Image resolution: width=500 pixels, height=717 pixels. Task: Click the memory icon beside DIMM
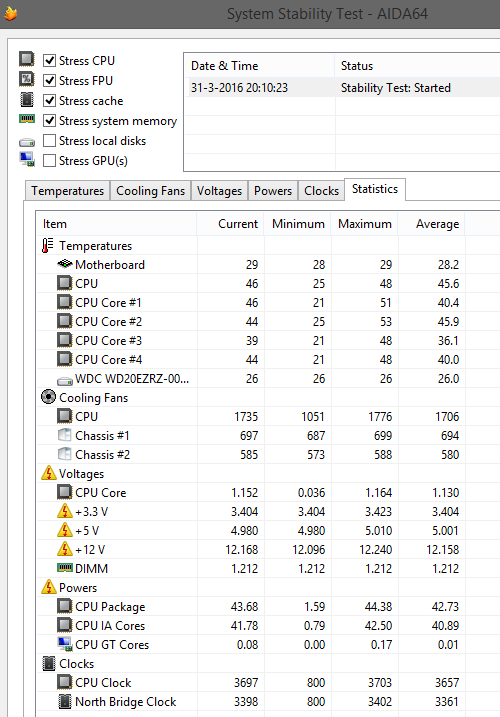65,567
